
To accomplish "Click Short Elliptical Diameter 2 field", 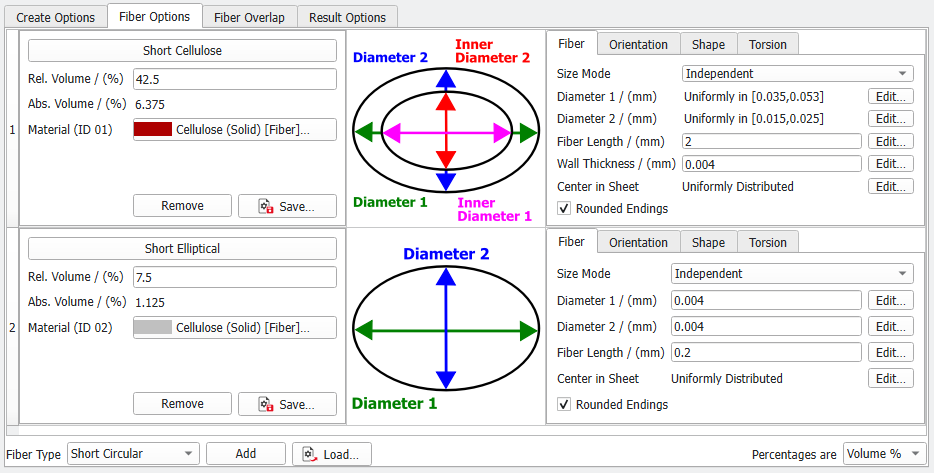I will (x=766, y=326).
